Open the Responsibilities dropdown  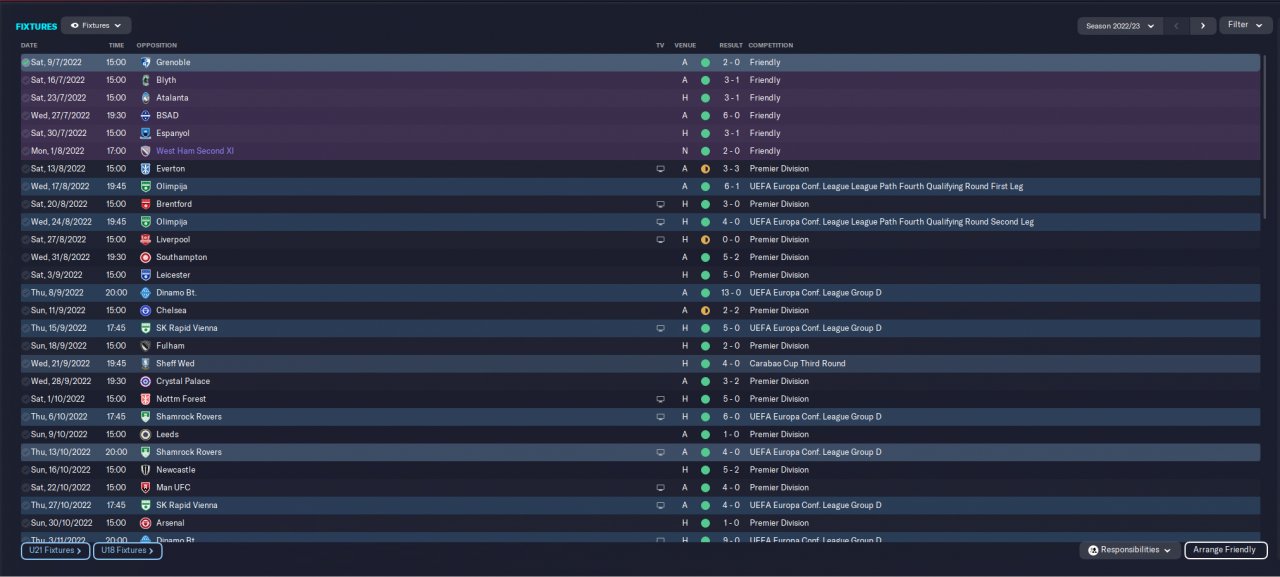click(1129, 550)
